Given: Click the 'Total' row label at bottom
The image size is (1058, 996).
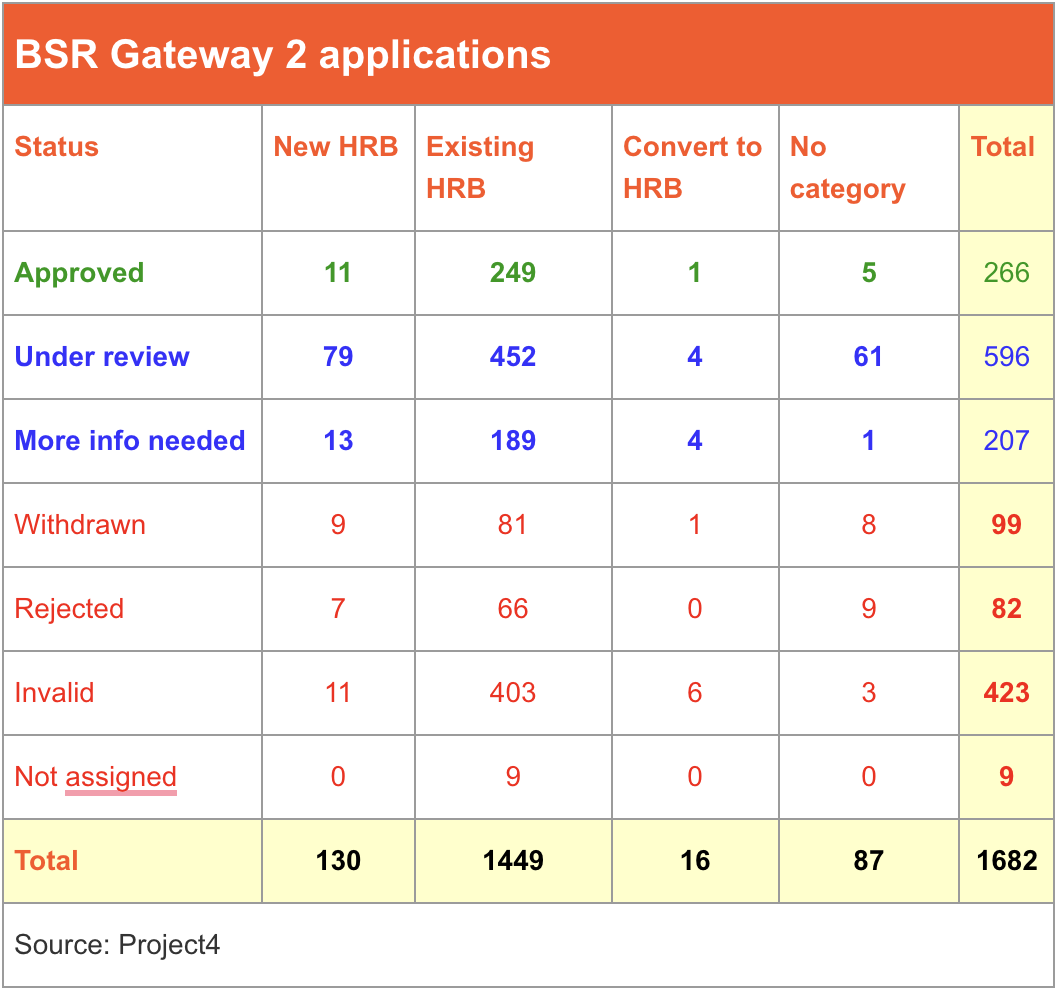Looking at the screenshot, I should (47, 860).
